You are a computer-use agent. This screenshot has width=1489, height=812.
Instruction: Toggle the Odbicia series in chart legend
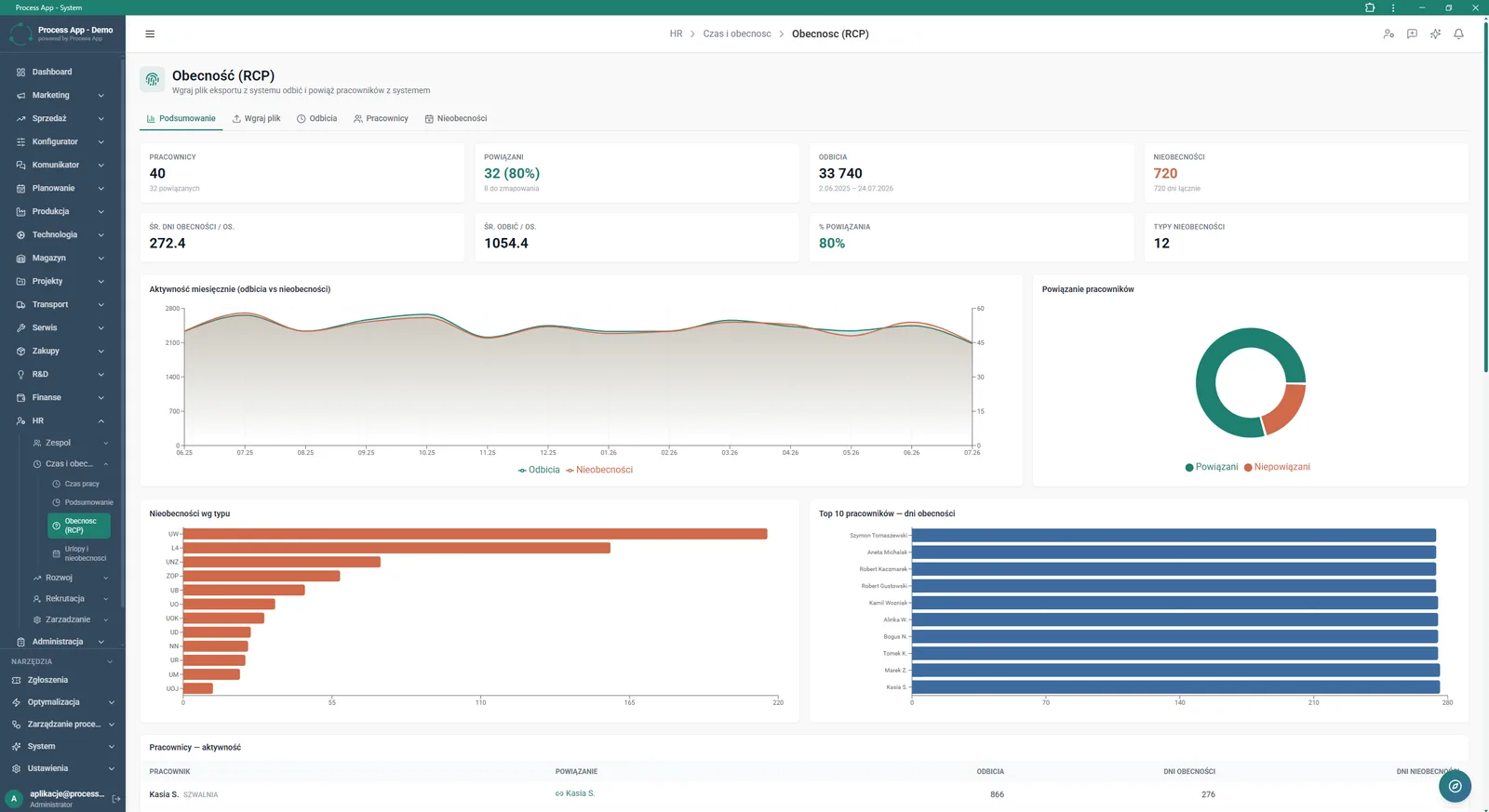pos(539,470)
